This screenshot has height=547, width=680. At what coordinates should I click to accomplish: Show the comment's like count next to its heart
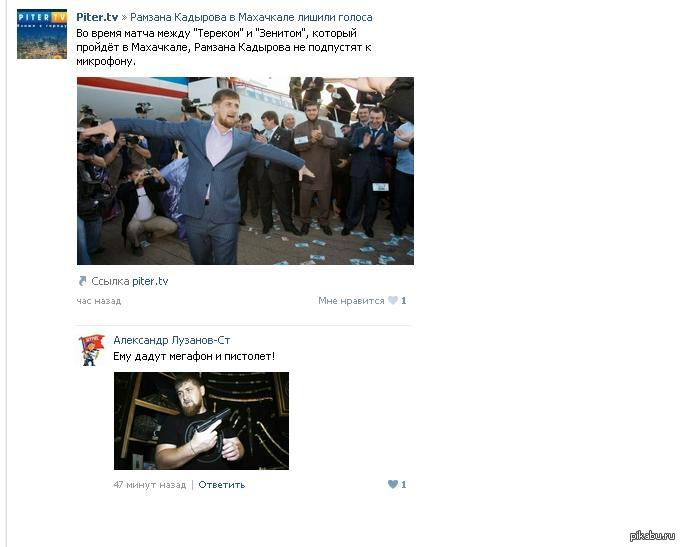click(x=404, y=485)
